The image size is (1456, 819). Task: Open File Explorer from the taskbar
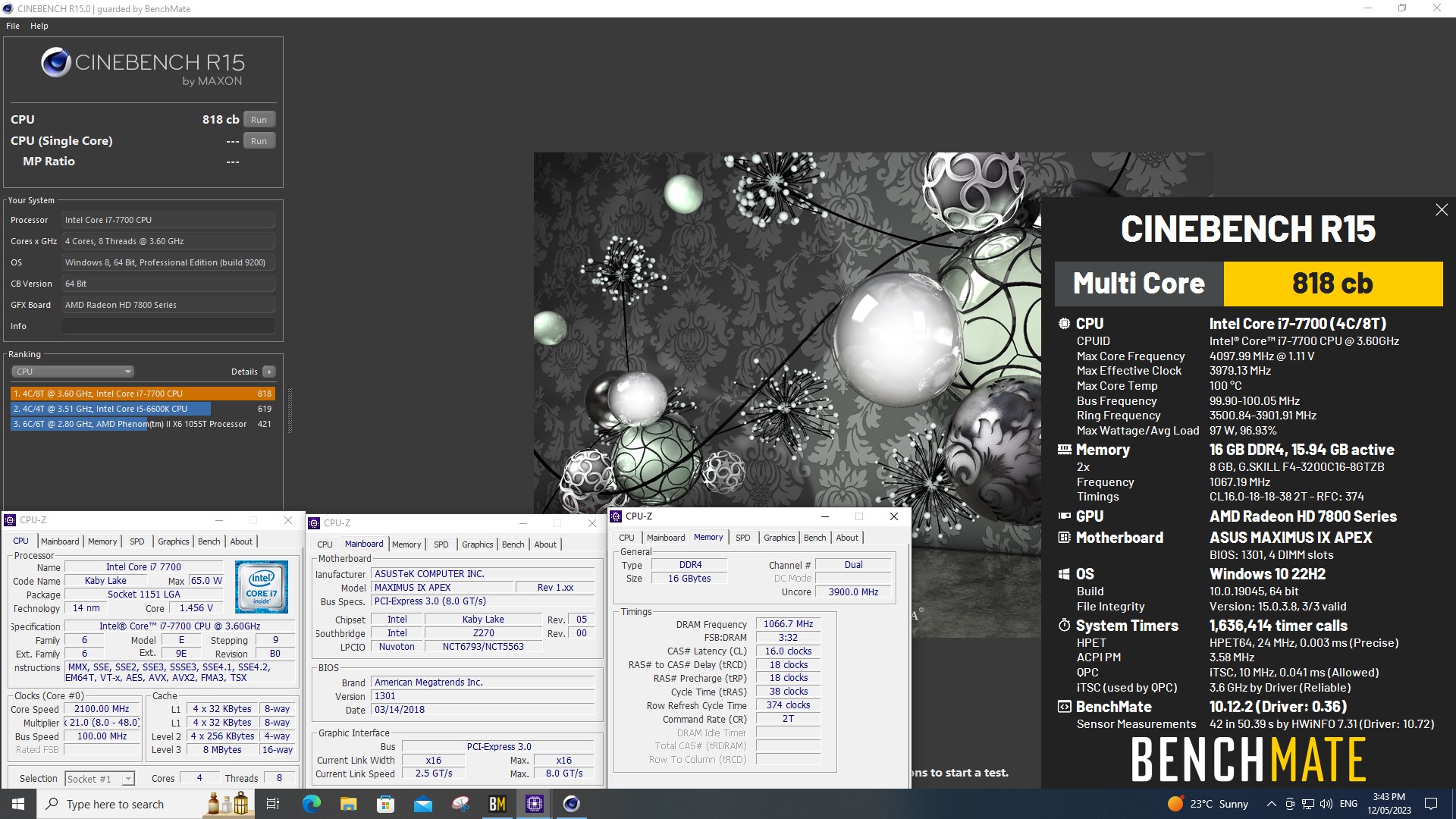pos(348,804)
